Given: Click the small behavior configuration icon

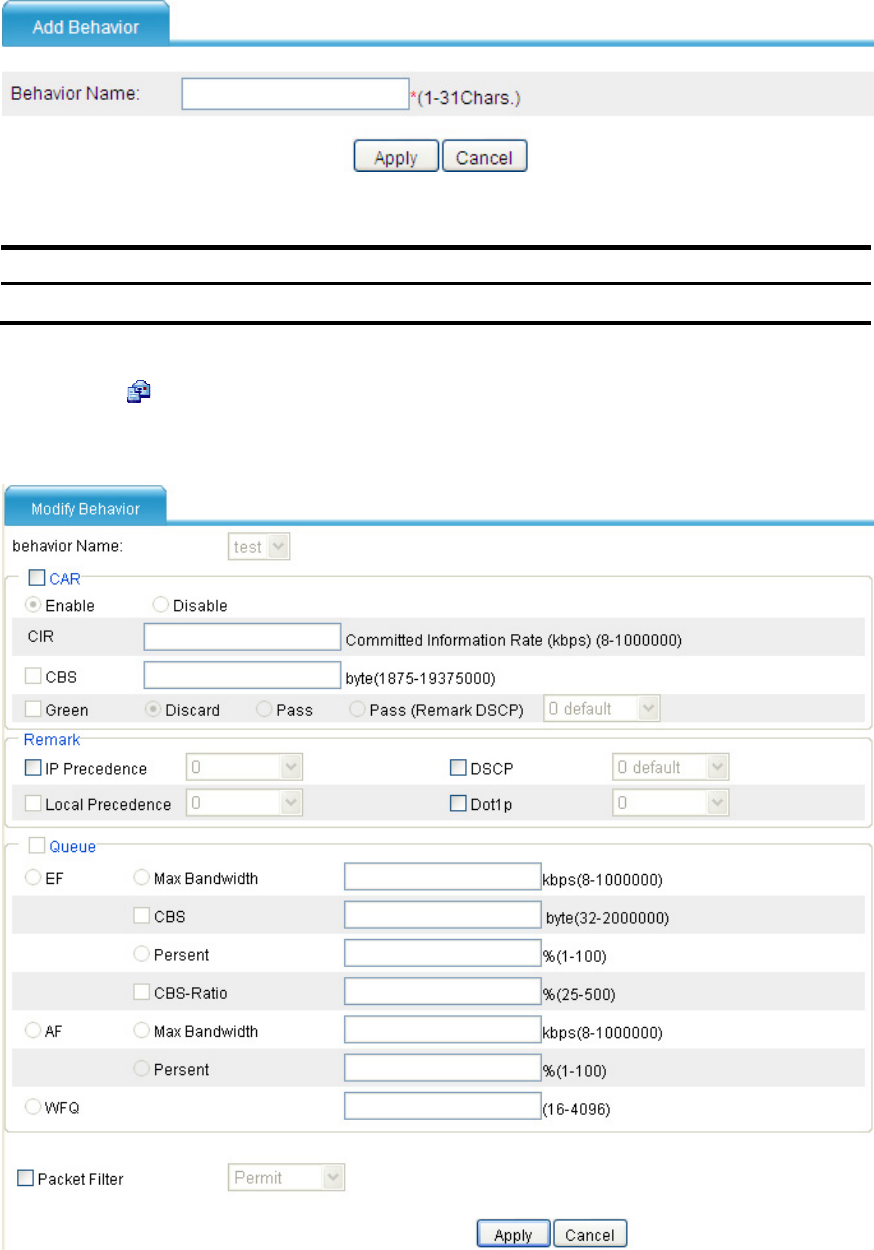Looking at the screenshot, I should [x=137, y=393].
